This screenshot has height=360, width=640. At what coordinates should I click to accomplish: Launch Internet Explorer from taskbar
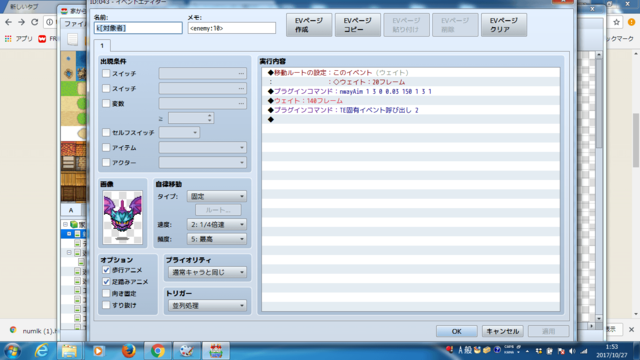point(41,351)
